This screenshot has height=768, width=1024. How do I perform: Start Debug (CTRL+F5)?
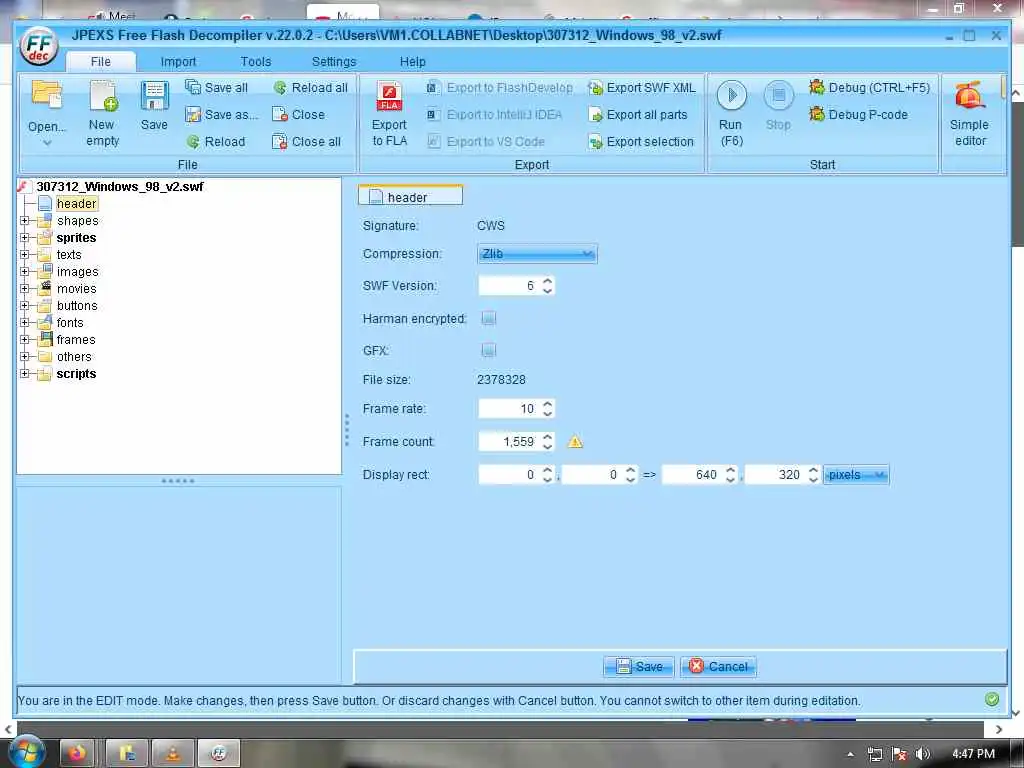point(869,88)
